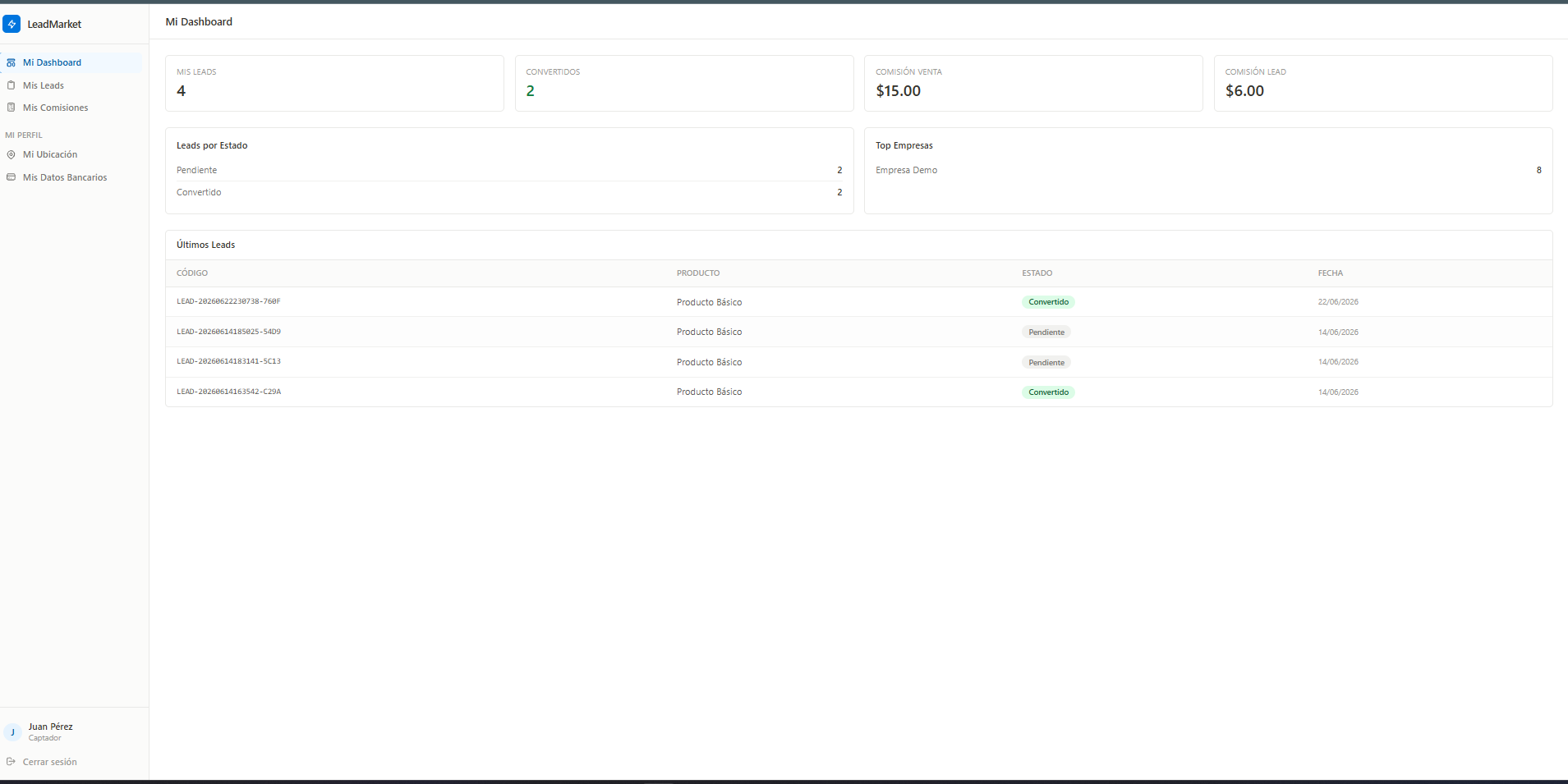Click the Pendiente row in Leads por Estado
Image resolution: width=1568 pixels, height=784 pixels.
[509, 170]
